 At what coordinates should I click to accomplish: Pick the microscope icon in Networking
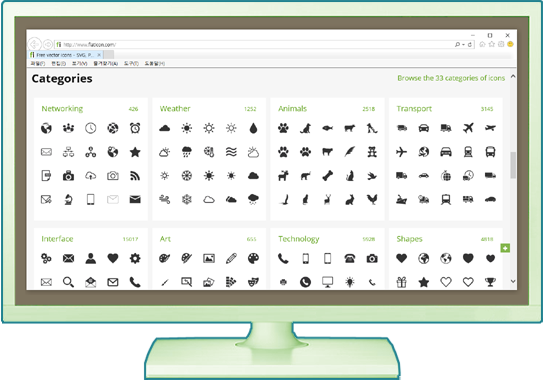(x=68, y=200)
